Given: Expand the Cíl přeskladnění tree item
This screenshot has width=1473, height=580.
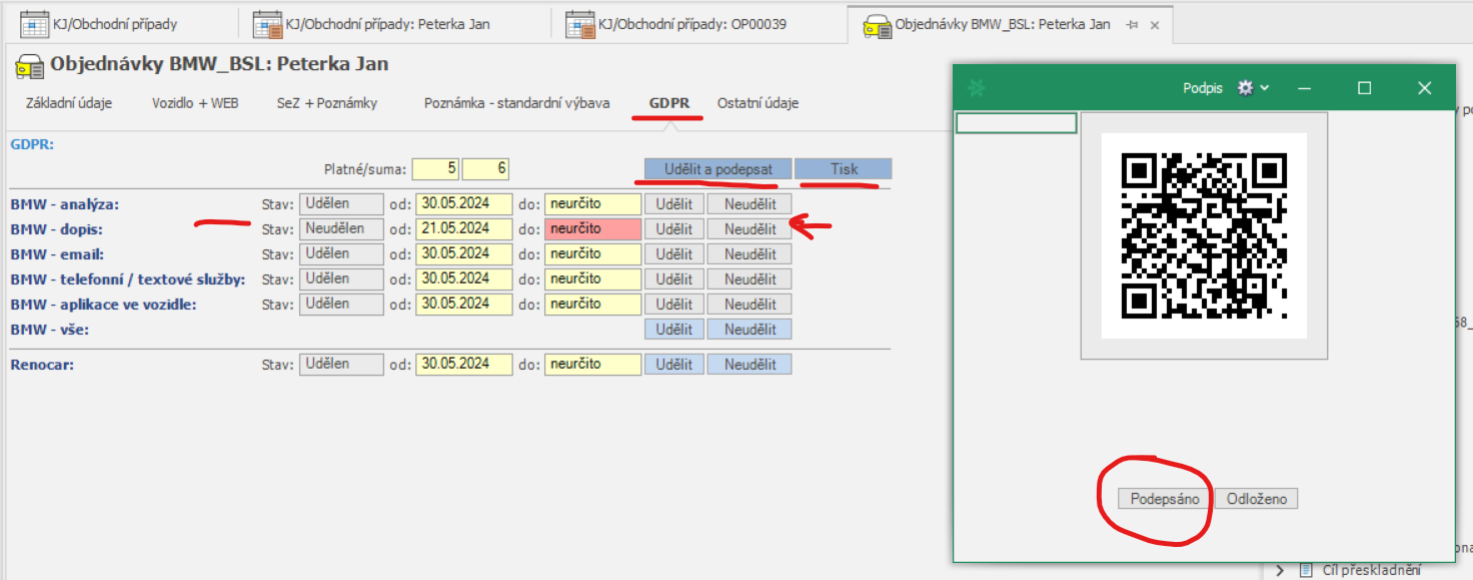Looking at the screenshot, I should [1280, 570].
